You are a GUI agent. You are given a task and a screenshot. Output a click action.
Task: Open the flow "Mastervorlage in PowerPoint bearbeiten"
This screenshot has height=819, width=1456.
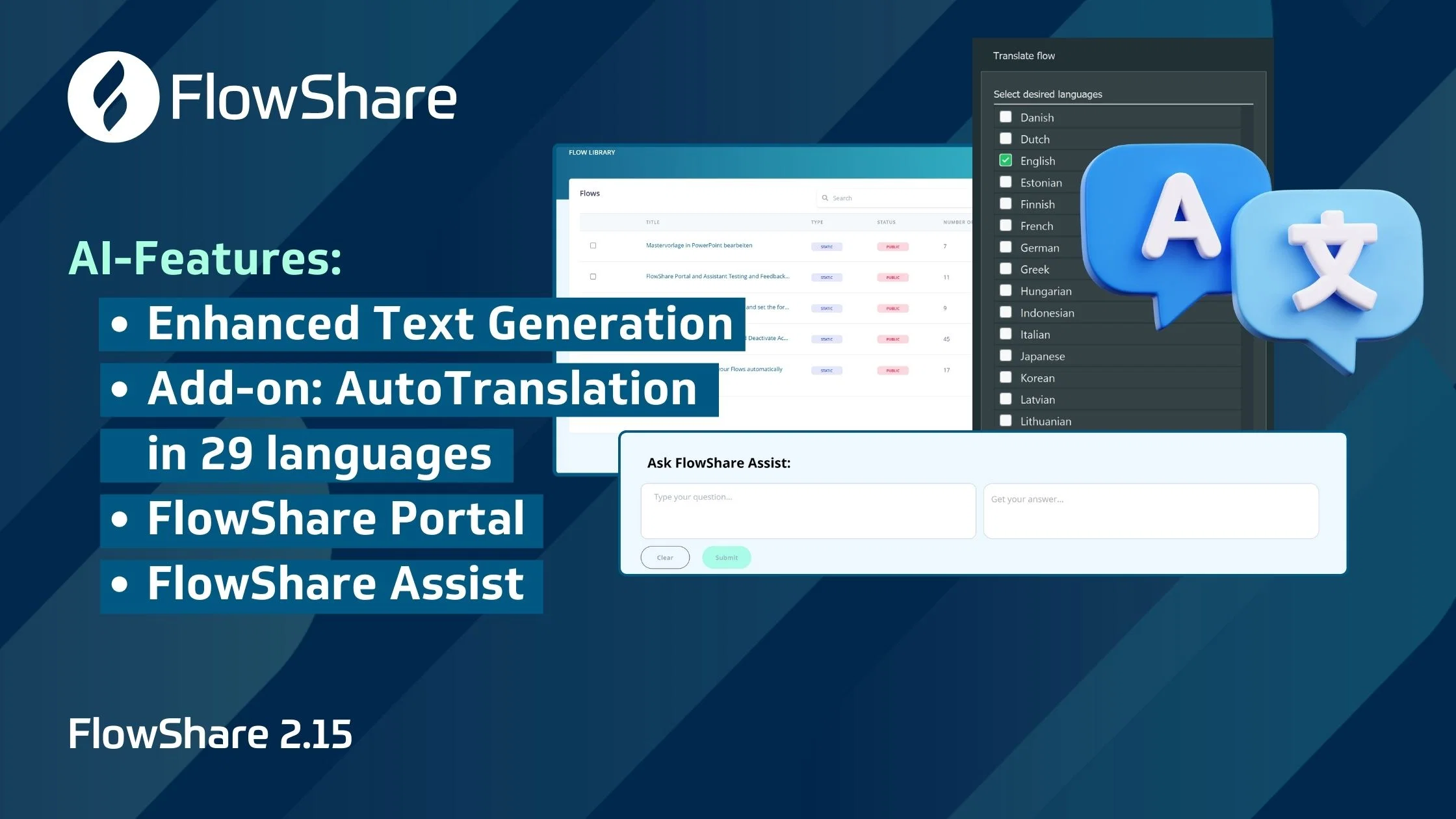(699, 246)
